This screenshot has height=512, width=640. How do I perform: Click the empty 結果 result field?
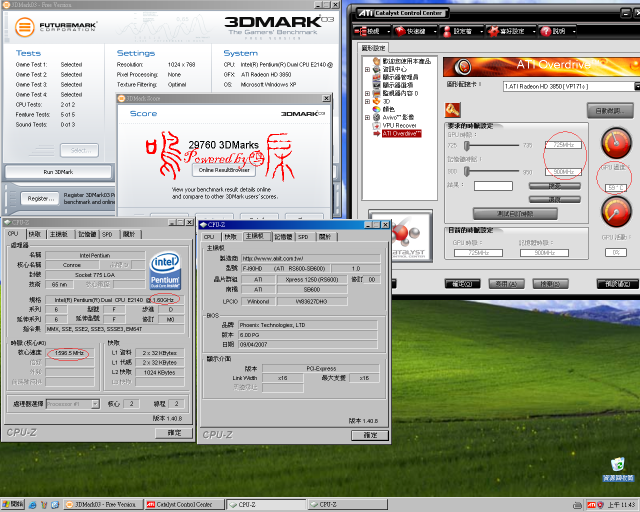click(x=493, y=186)
